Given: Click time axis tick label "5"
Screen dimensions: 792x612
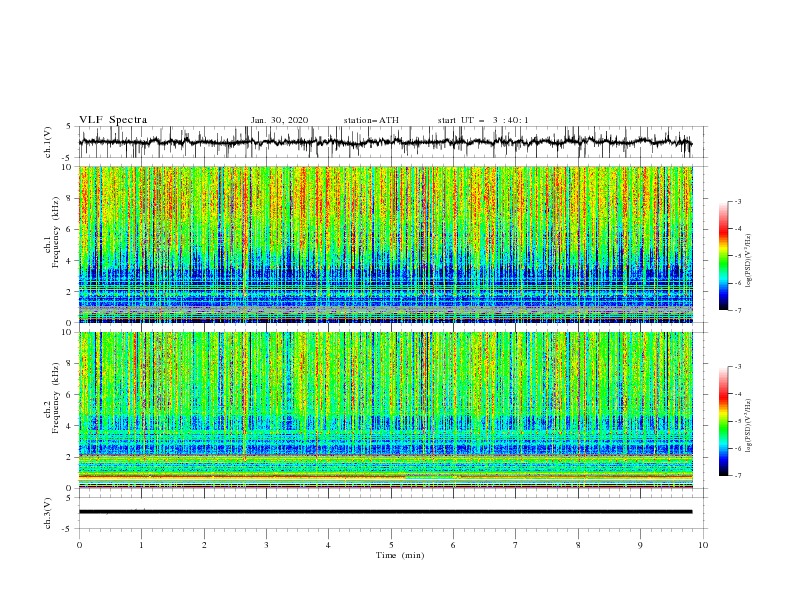Looking at the screenshot, I should click(x=391, y=545).
